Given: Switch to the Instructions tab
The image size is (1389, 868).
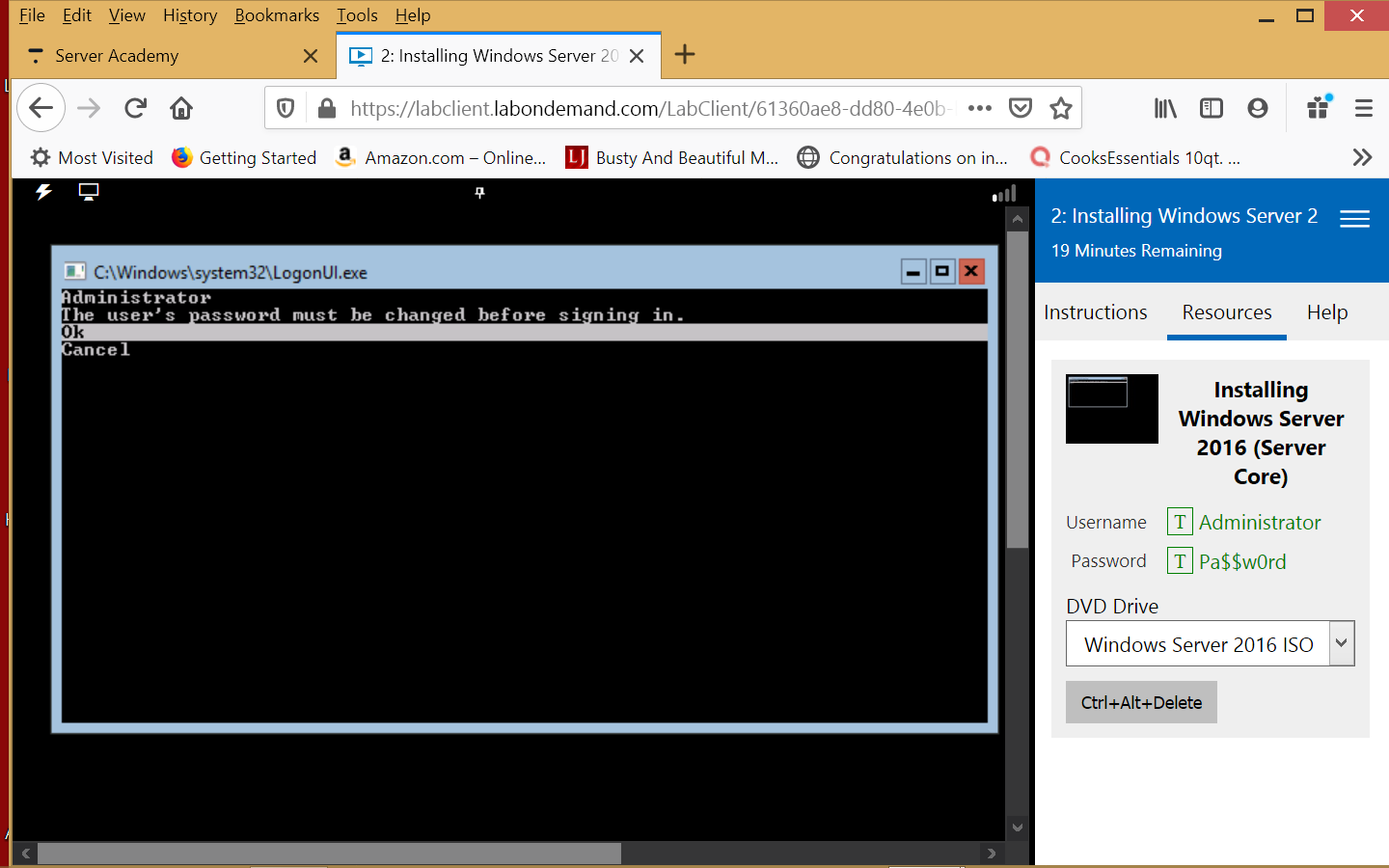Looking at the screenshot, I should [1095, 312].
